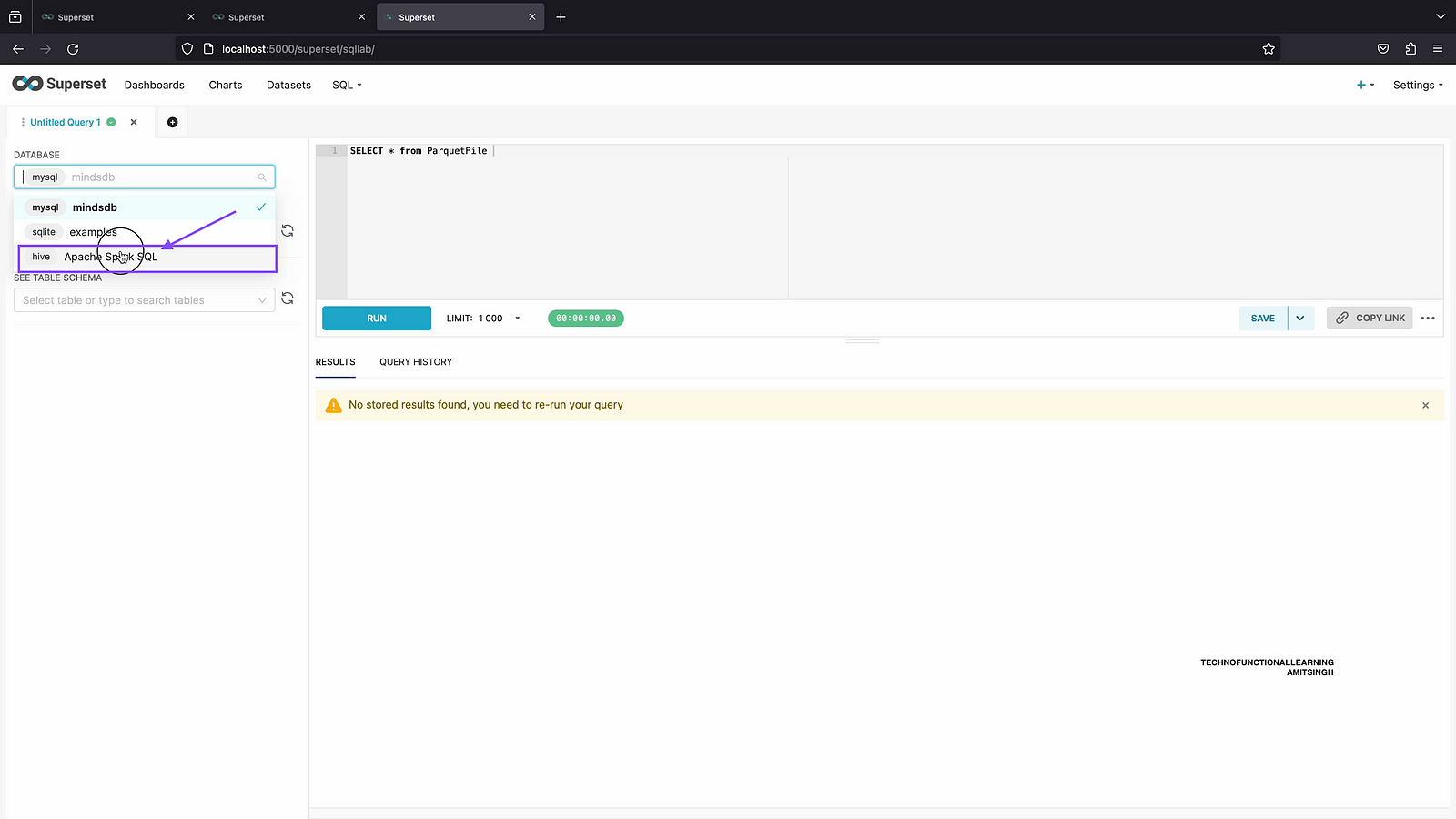
Task: Open the Dashboards menu item
Action: pyautogui.click(x=154, y=85)
